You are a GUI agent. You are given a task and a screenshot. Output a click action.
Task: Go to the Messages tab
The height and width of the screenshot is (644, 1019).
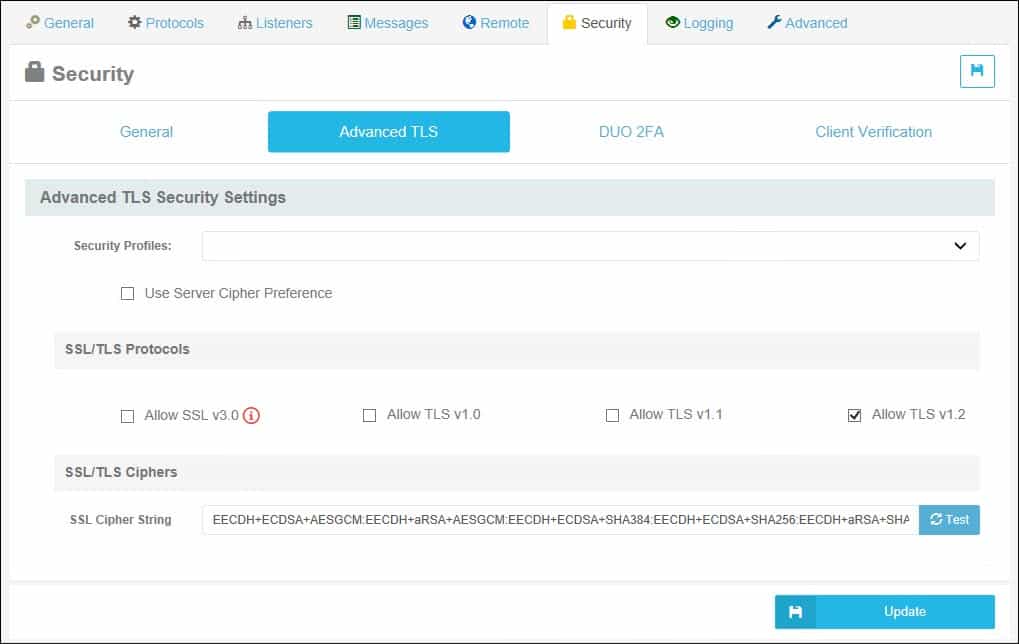387,23
